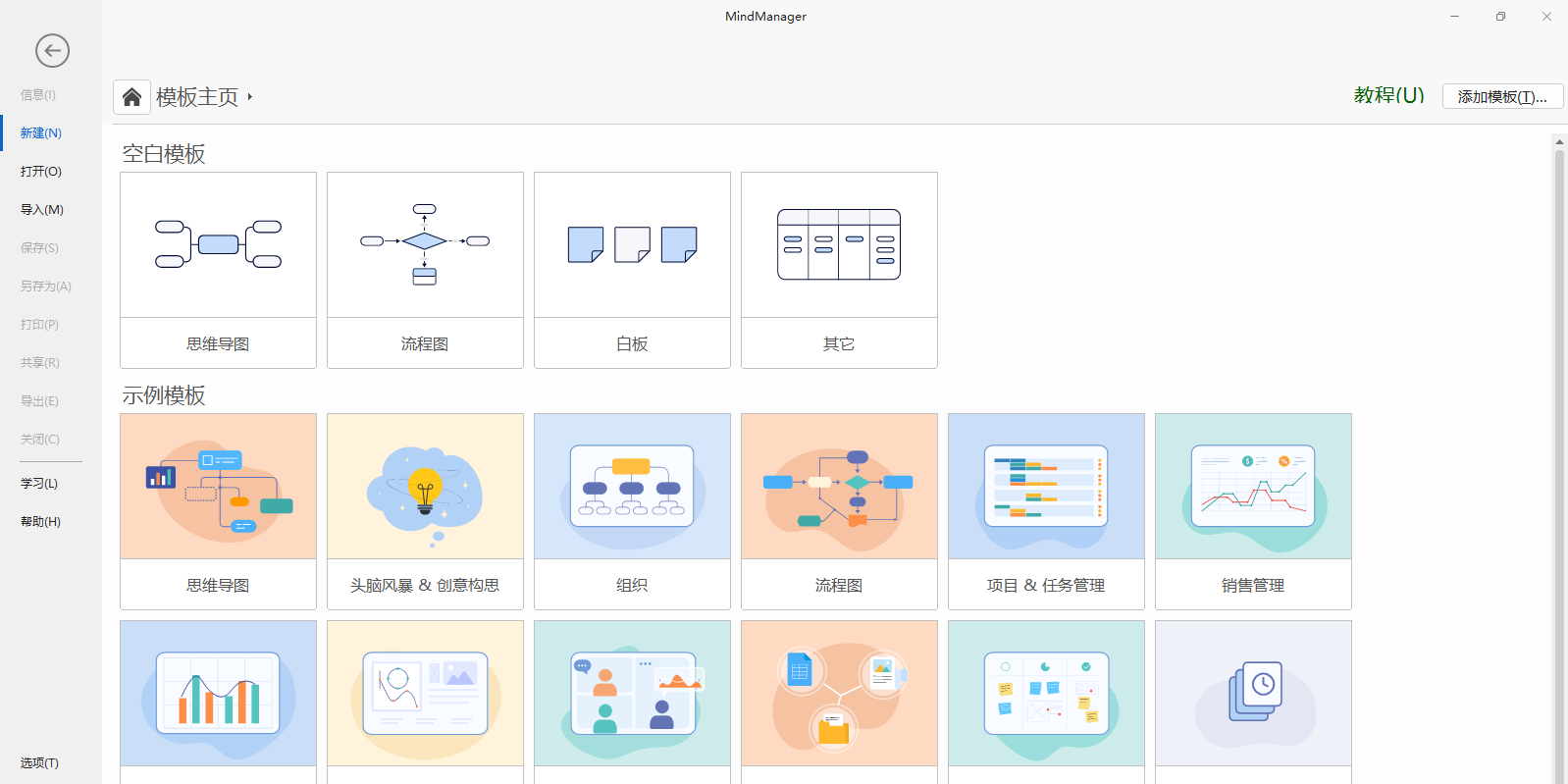The width and height of the screenshot is (1568, 784).
Task: Click the 流程图 label under blank templates
Action: pos(425,344)
